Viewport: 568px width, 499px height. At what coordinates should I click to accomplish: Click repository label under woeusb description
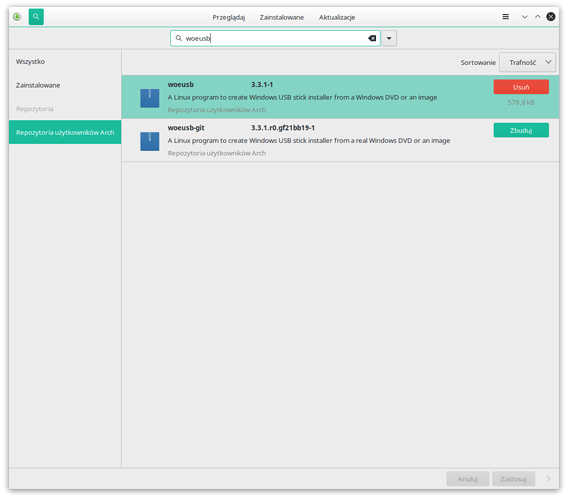[217, 110]
